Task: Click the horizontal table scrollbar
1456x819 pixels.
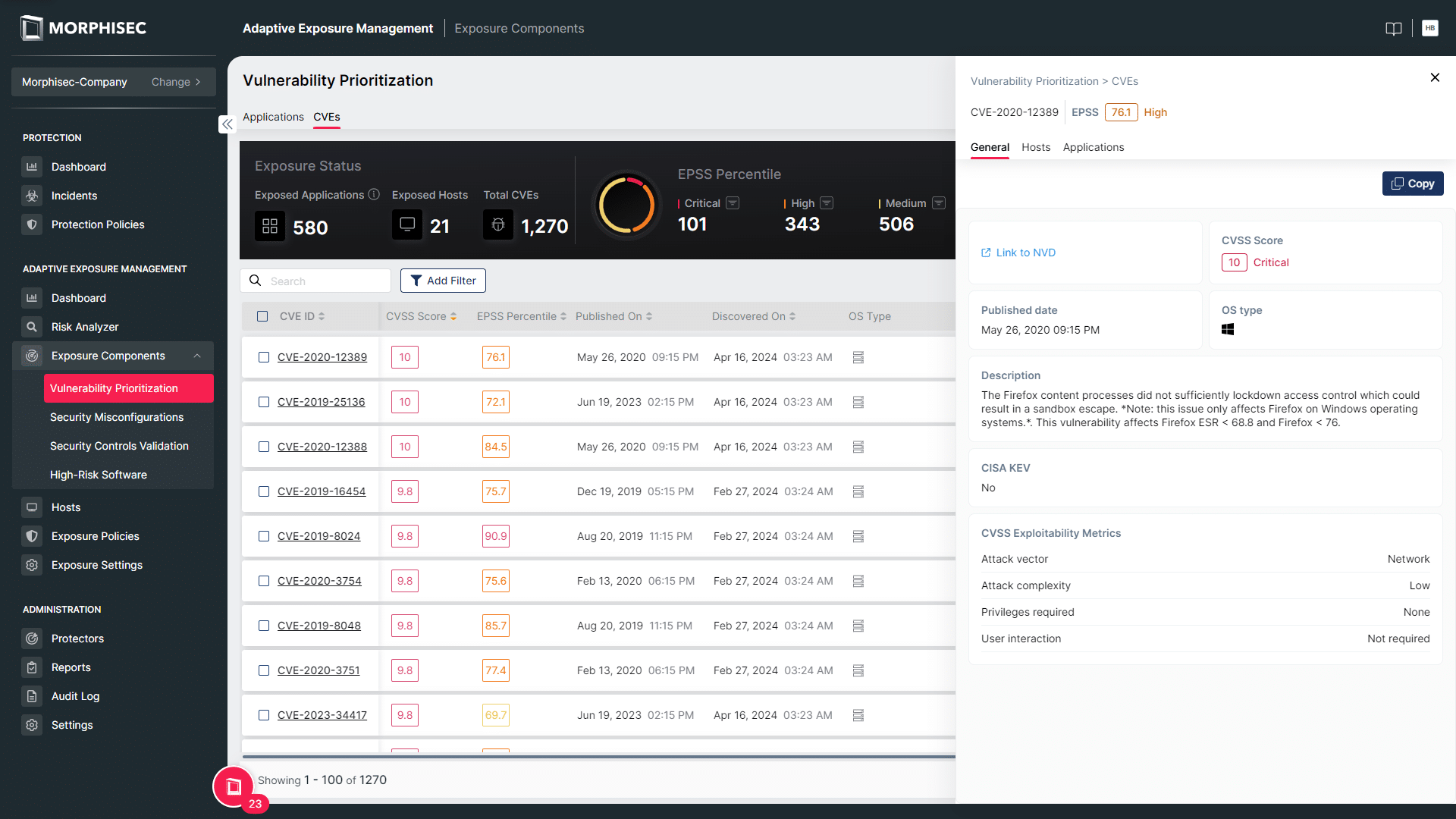Action: (598, 757)
